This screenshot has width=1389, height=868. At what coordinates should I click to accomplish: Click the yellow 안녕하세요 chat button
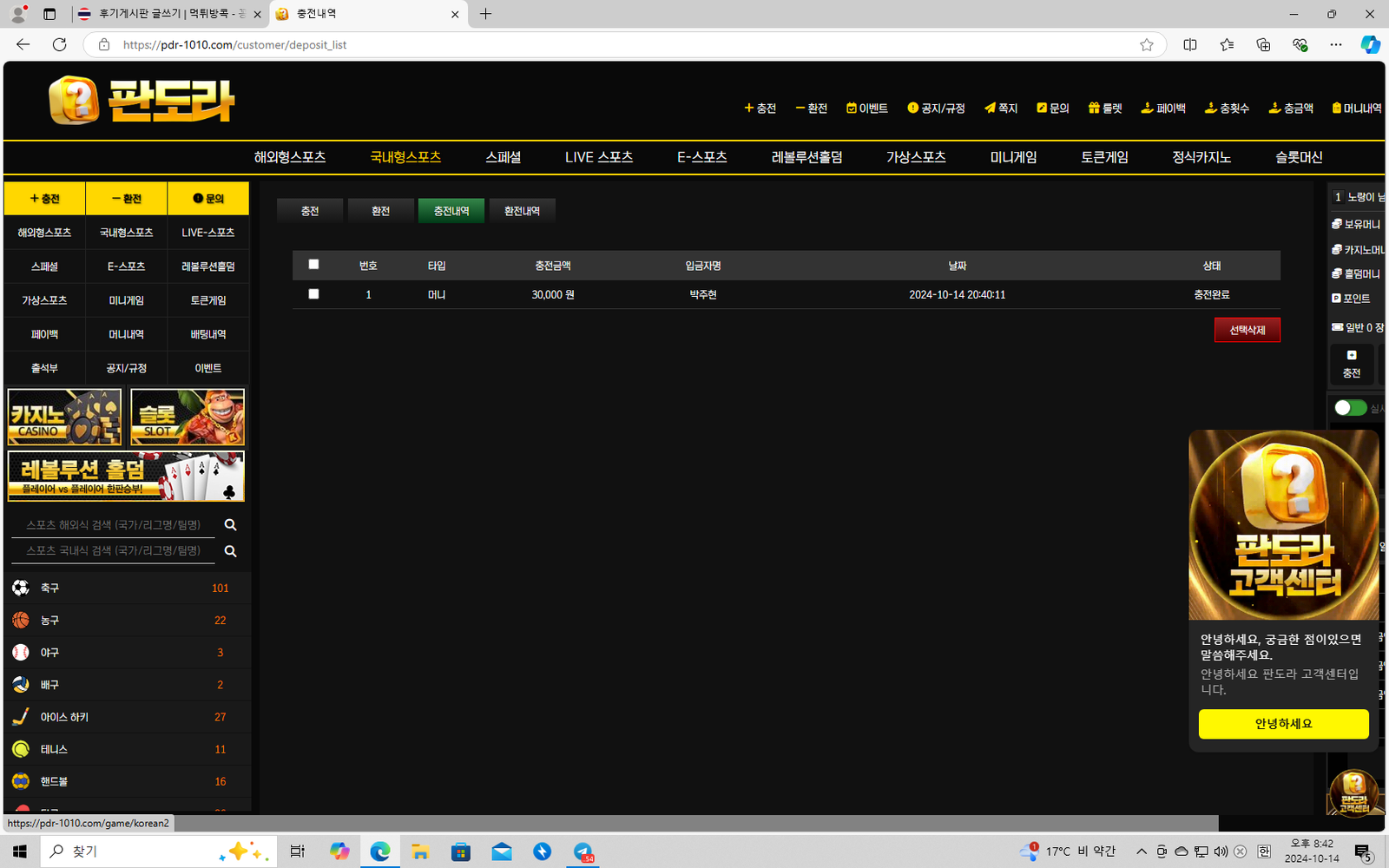point(1283,724)
